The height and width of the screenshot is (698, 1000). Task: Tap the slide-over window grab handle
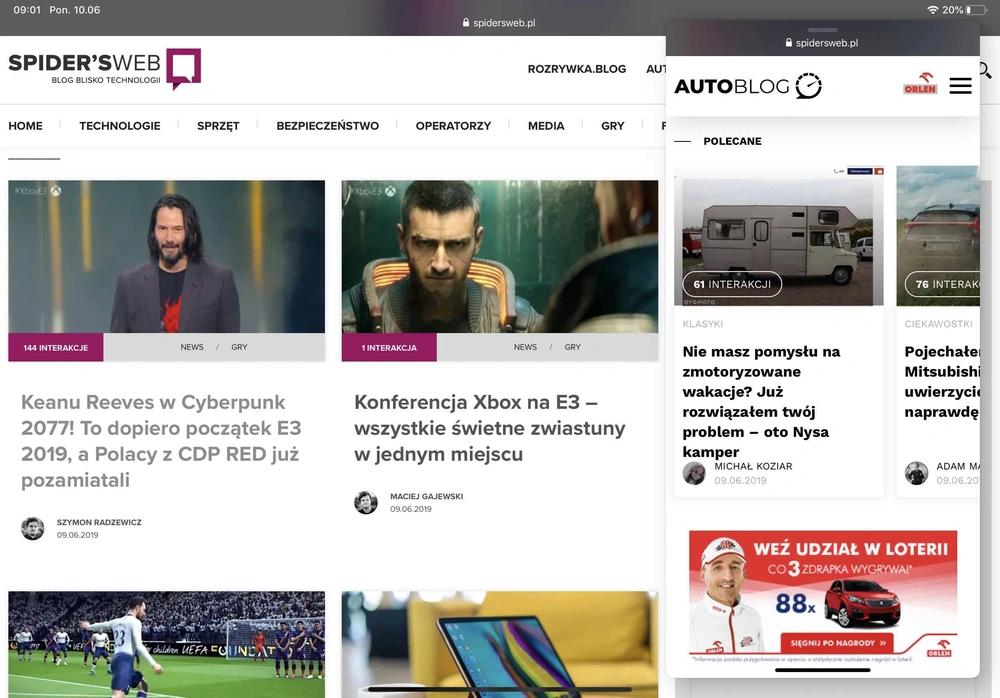pyautogui.click(x=823, y=30)
